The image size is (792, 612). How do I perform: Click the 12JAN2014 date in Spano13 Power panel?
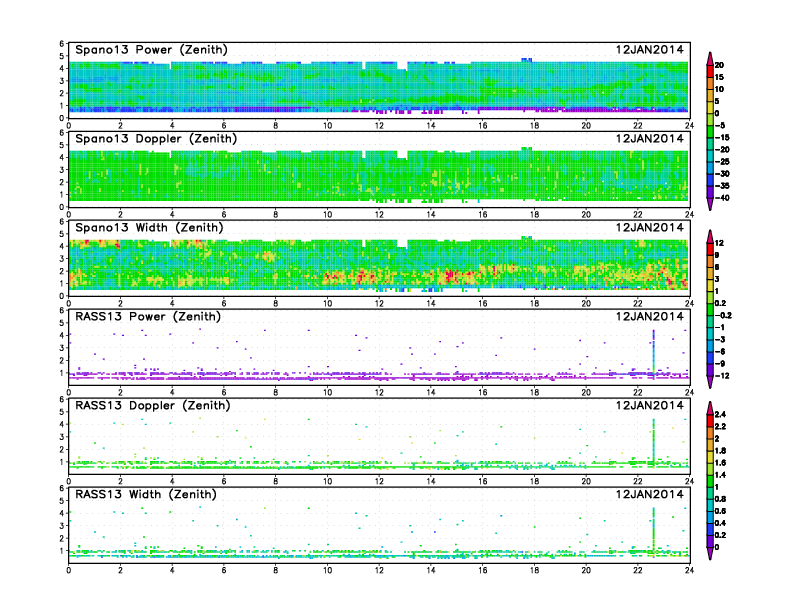point(650,50)
